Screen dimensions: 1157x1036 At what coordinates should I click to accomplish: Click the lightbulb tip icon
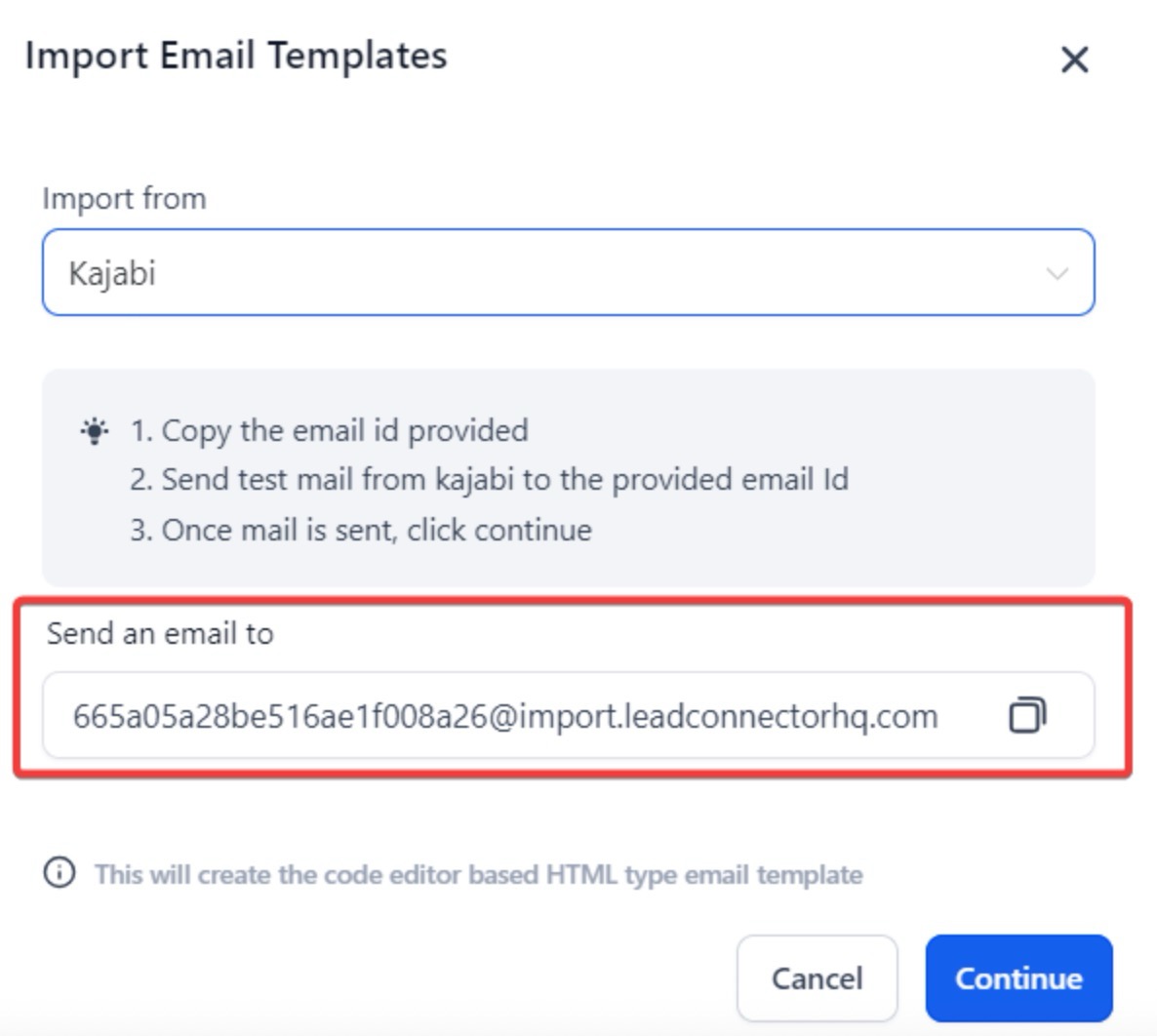95,431
